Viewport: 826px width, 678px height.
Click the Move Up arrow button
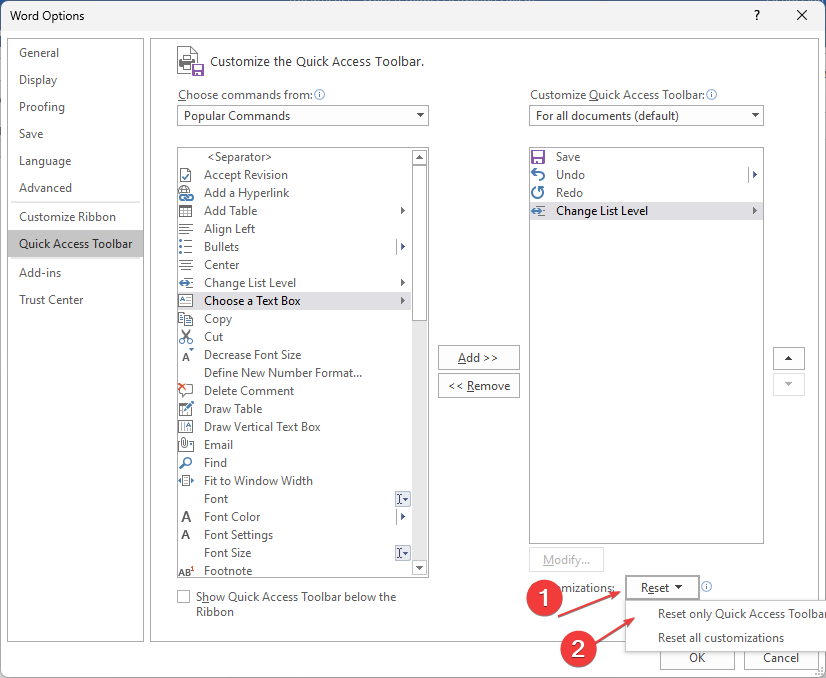[789, 358]
